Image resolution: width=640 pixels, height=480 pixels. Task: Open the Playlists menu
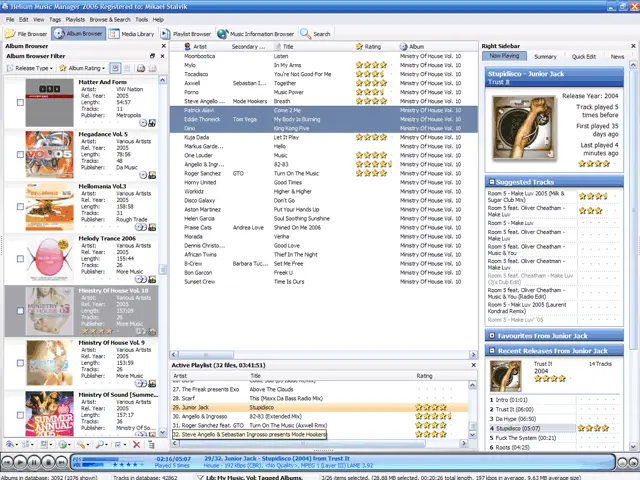(x=75, y=19)
